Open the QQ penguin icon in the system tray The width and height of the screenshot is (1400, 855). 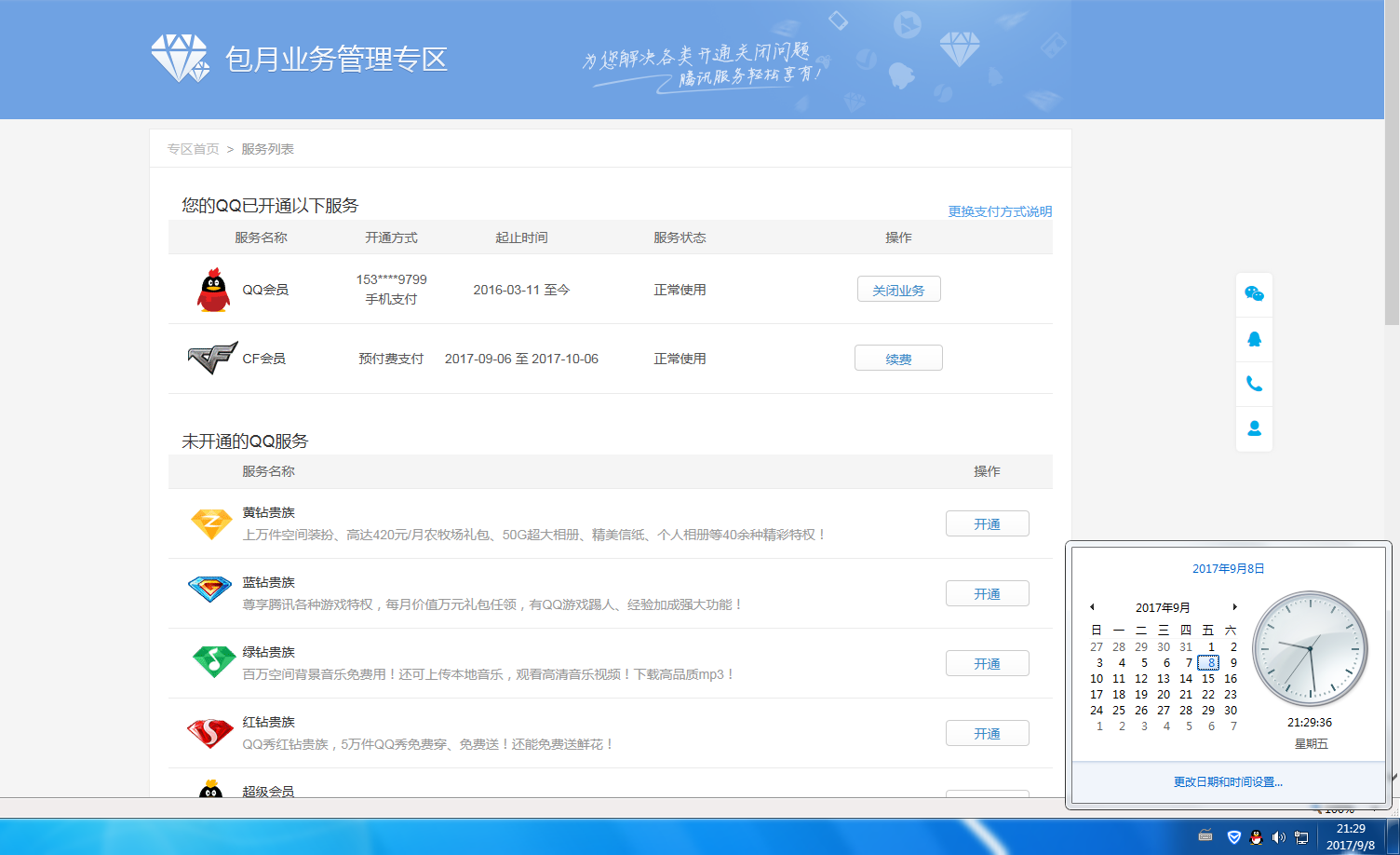[1256, 837]
